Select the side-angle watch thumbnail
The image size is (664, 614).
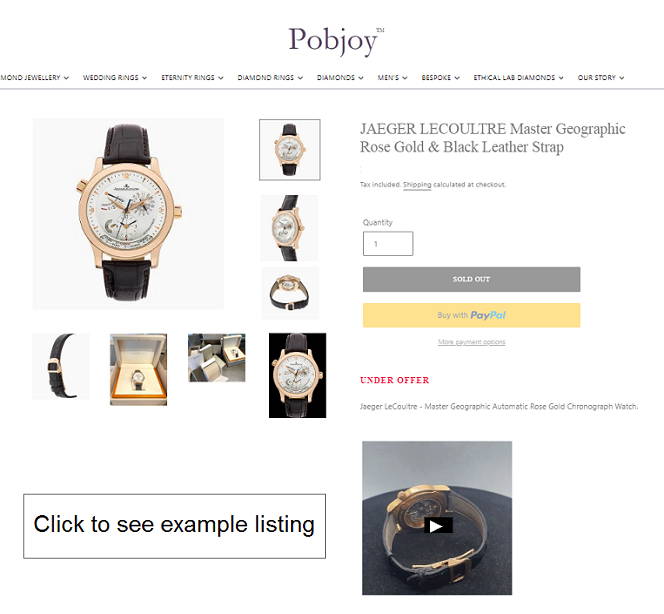tap(289, 228)
